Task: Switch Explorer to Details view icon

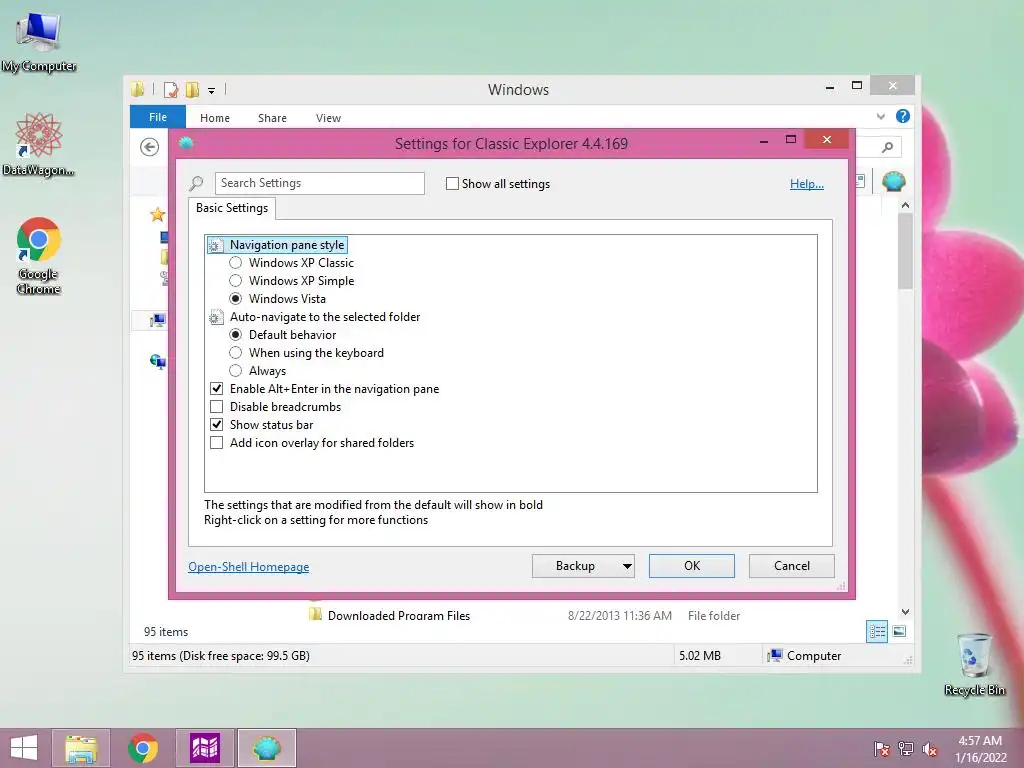Action: [x=876, y=632]
